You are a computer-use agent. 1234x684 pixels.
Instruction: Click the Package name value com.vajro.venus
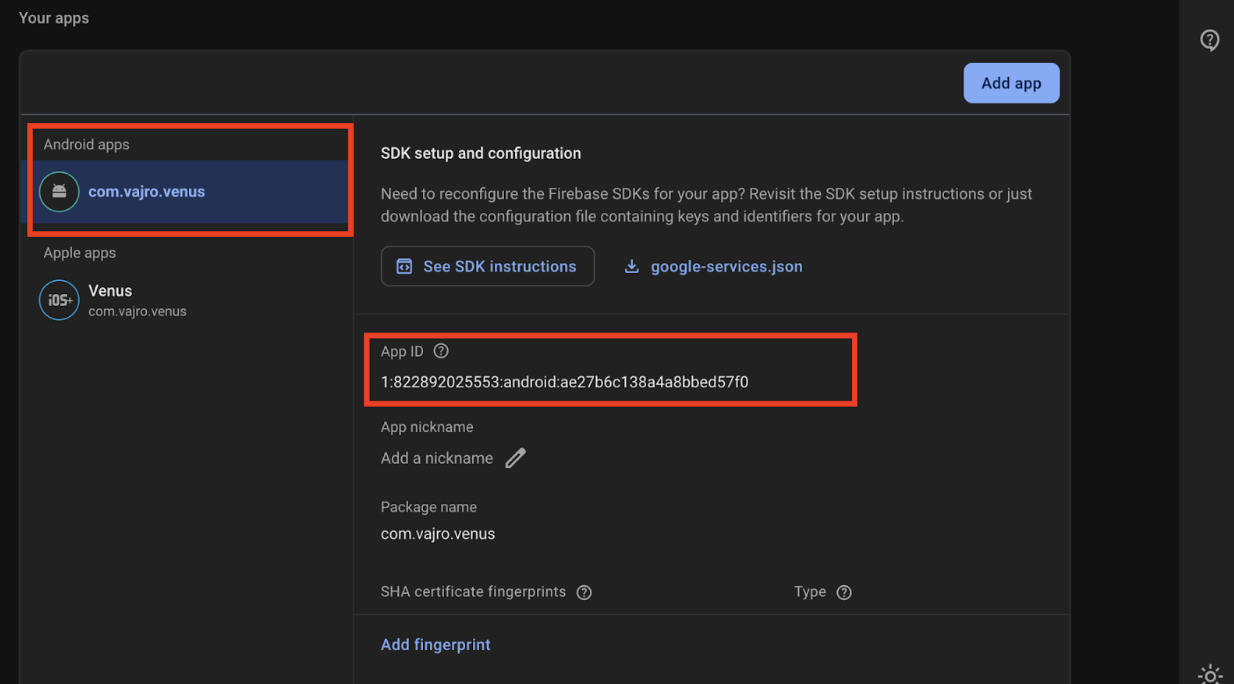pos(438,534)
